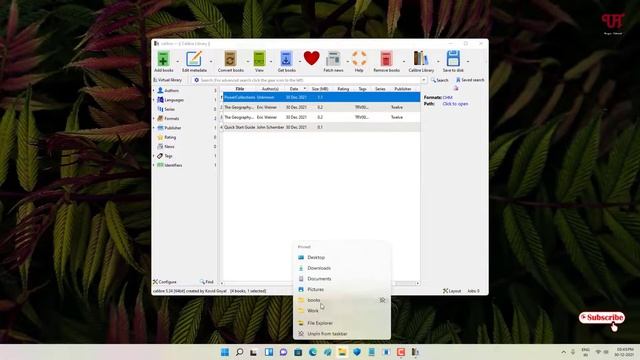
Task: Click the Find button in tag browser
Action: click(x=207, y=282)
